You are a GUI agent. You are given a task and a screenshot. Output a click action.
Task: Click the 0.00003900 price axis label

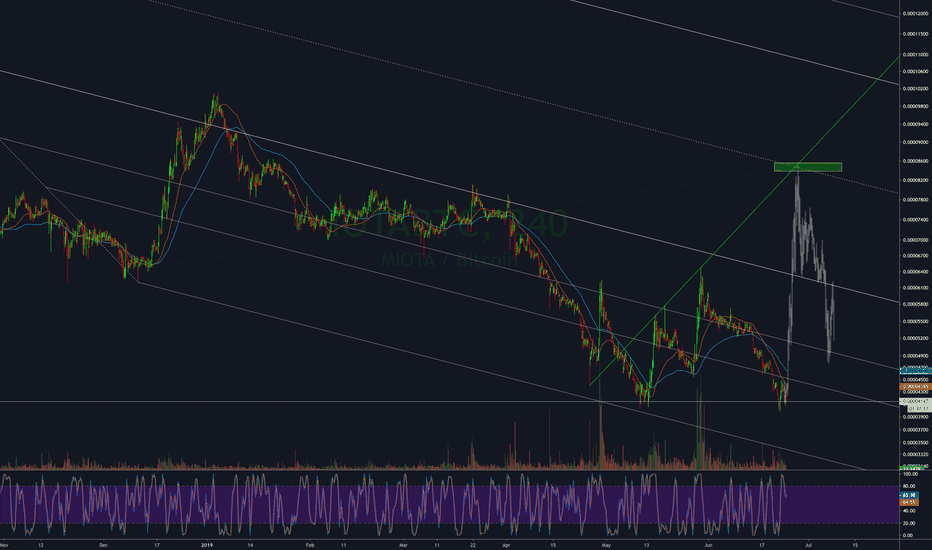[917, 417]
